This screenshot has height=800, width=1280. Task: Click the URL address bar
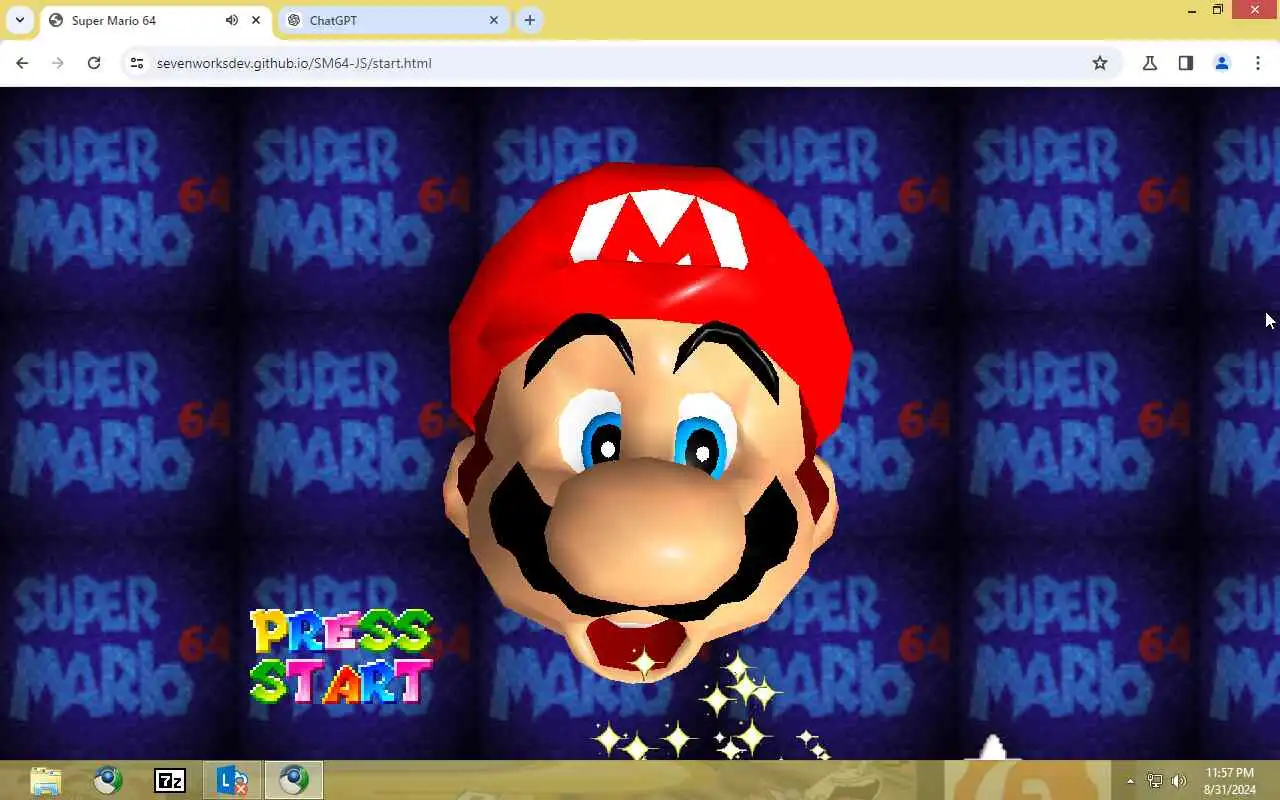pos(620,63)
